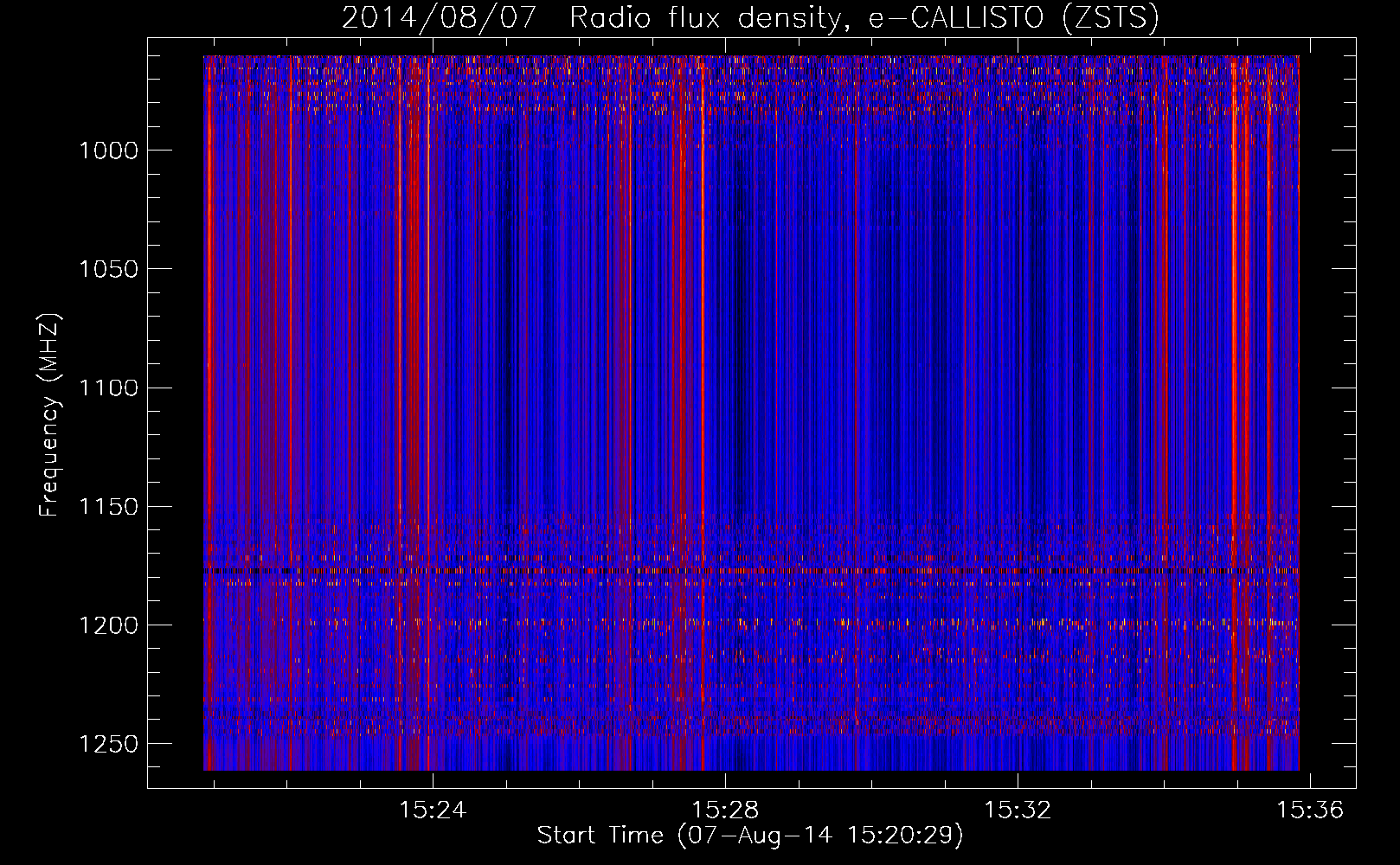Click the 'Start Time (07-Aug-14 15:20:29)' label
This screenshot has height=865, width=1400.
tap(750, 836)
